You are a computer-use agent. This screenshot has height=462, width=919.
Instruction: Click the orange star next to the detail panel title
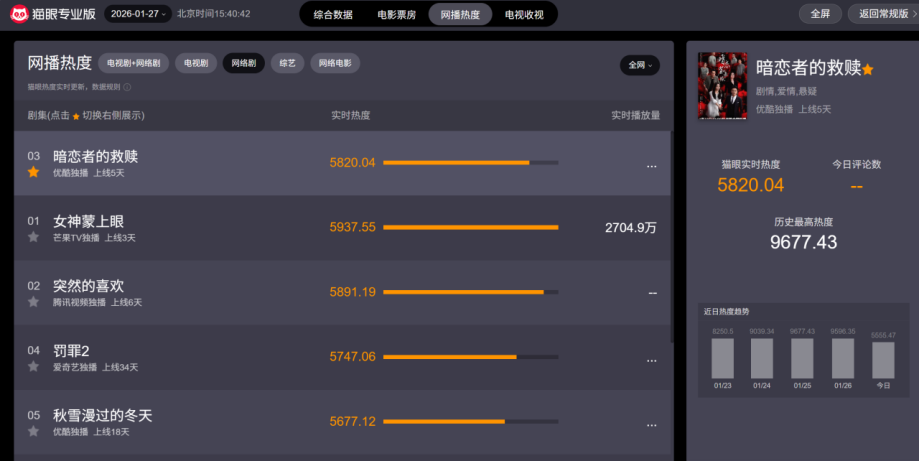tap(868, 70)
